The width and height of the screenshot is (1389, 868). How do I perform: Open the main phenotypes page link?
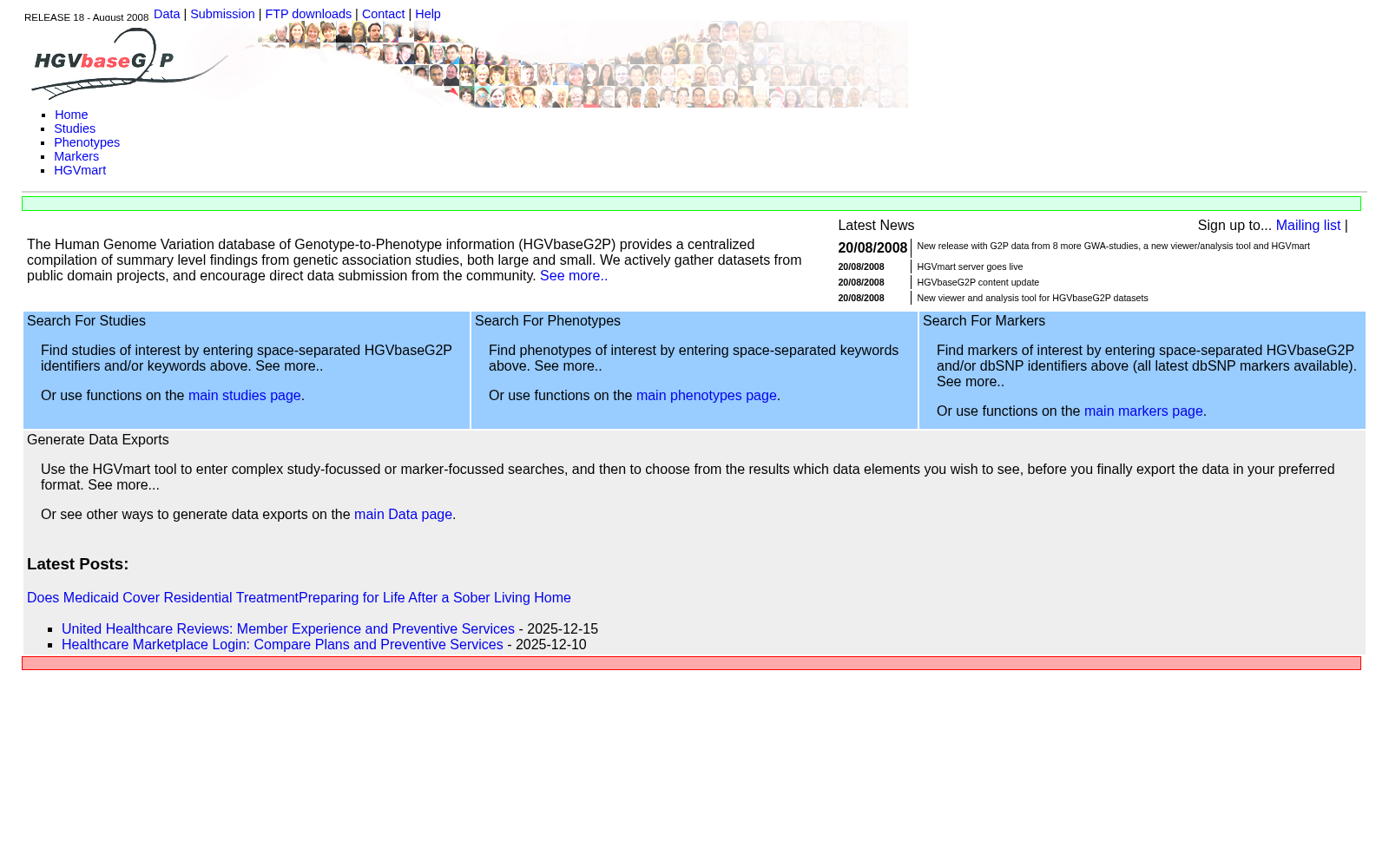(x=707, y=396)
